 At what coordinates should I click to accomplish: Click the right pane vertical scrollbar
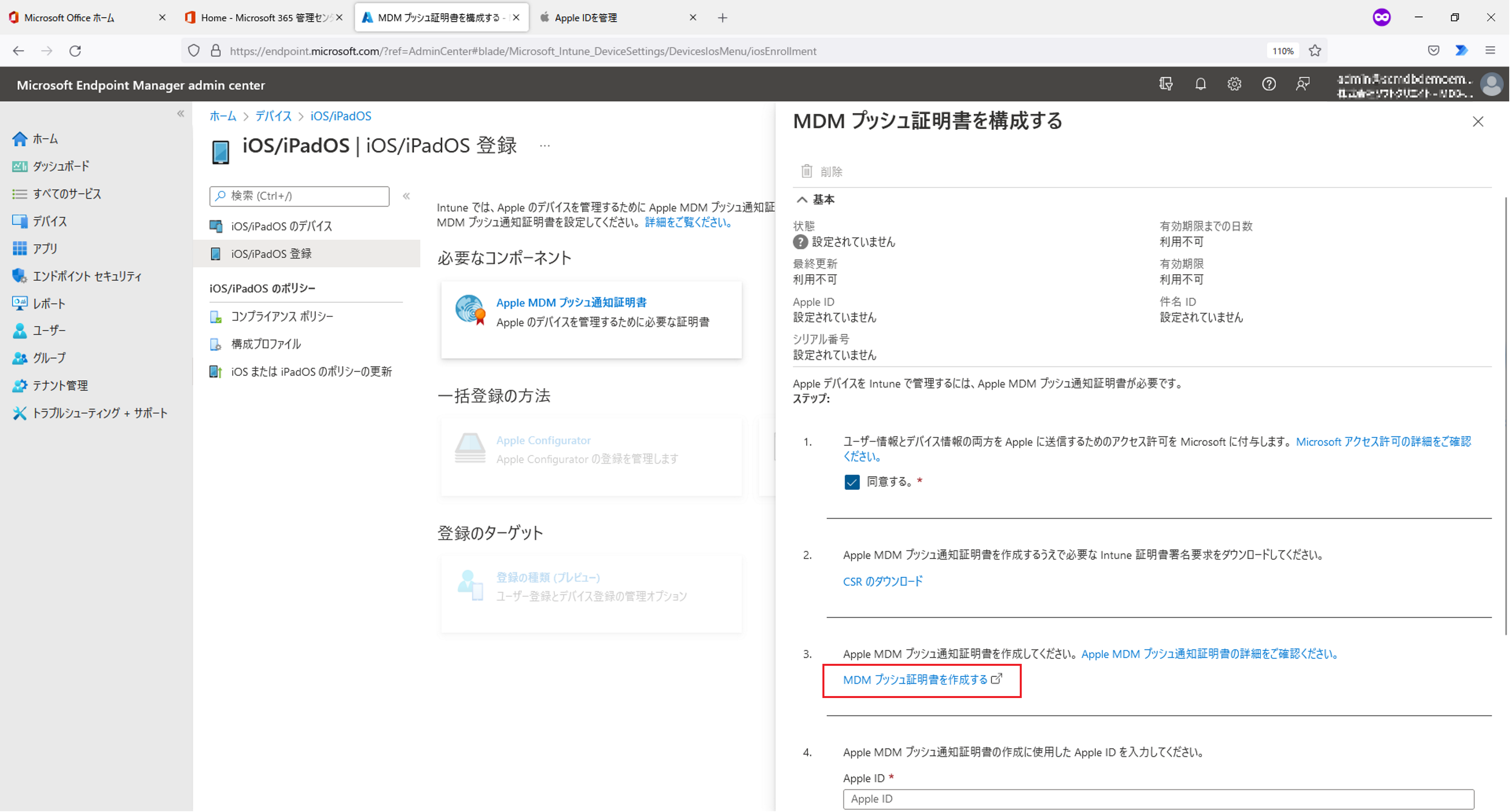click(x=1506, y=416)
